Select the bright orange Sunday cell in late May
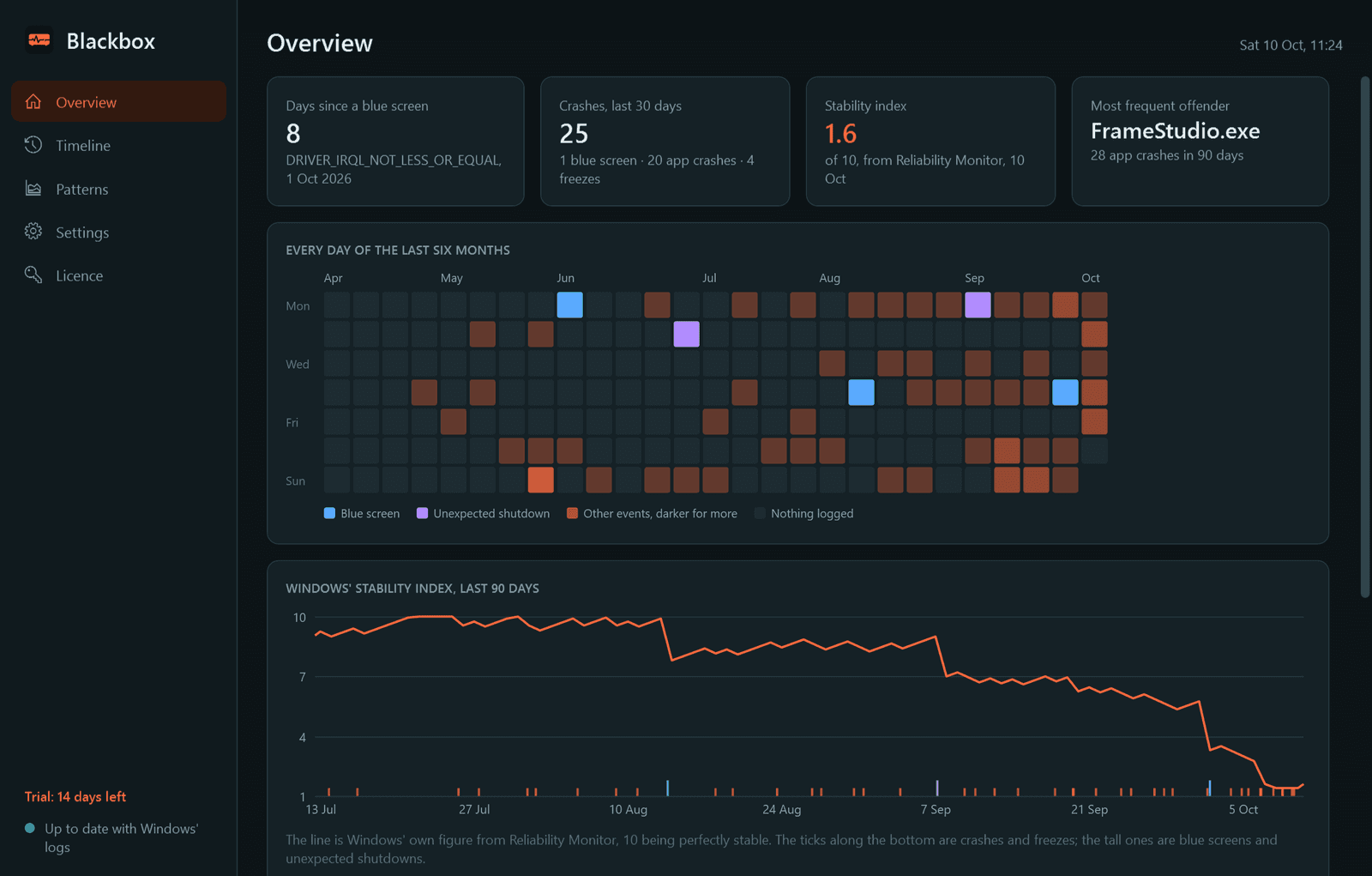Screen dimensions: 1372x876 click(x=540, y=480)
